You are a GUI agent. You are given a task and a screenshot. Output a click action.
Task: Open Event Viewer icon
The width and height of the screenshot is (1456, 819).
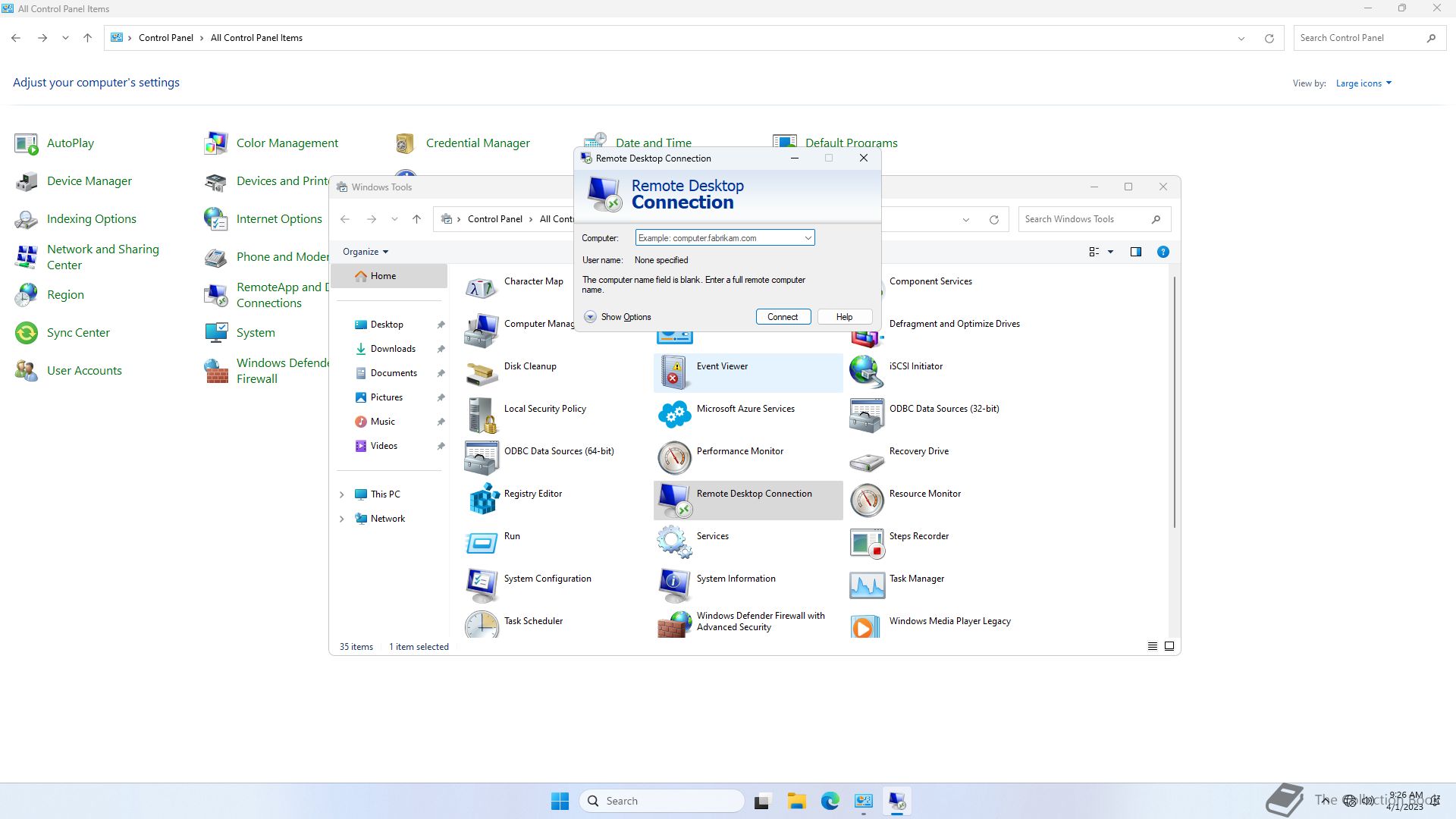tap(674, 373)
